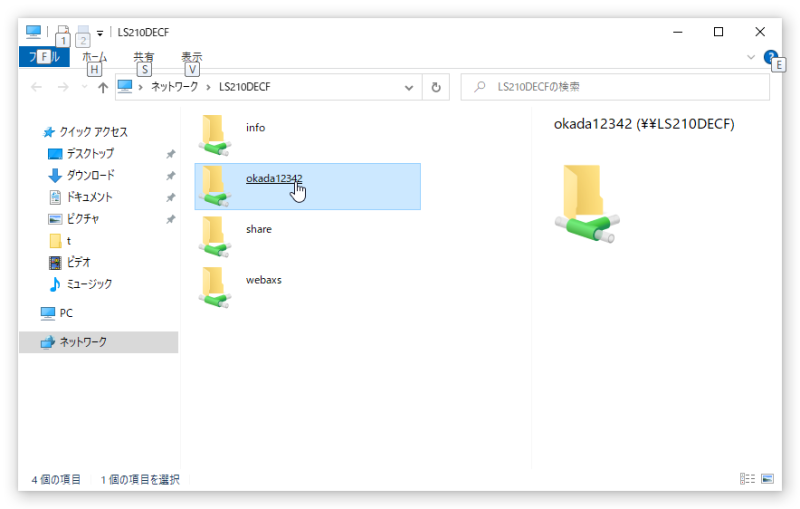This screenshot has width=800, height=509.
Task: Open ダウンロード in the sidebar
Action: tap(90, 175)
